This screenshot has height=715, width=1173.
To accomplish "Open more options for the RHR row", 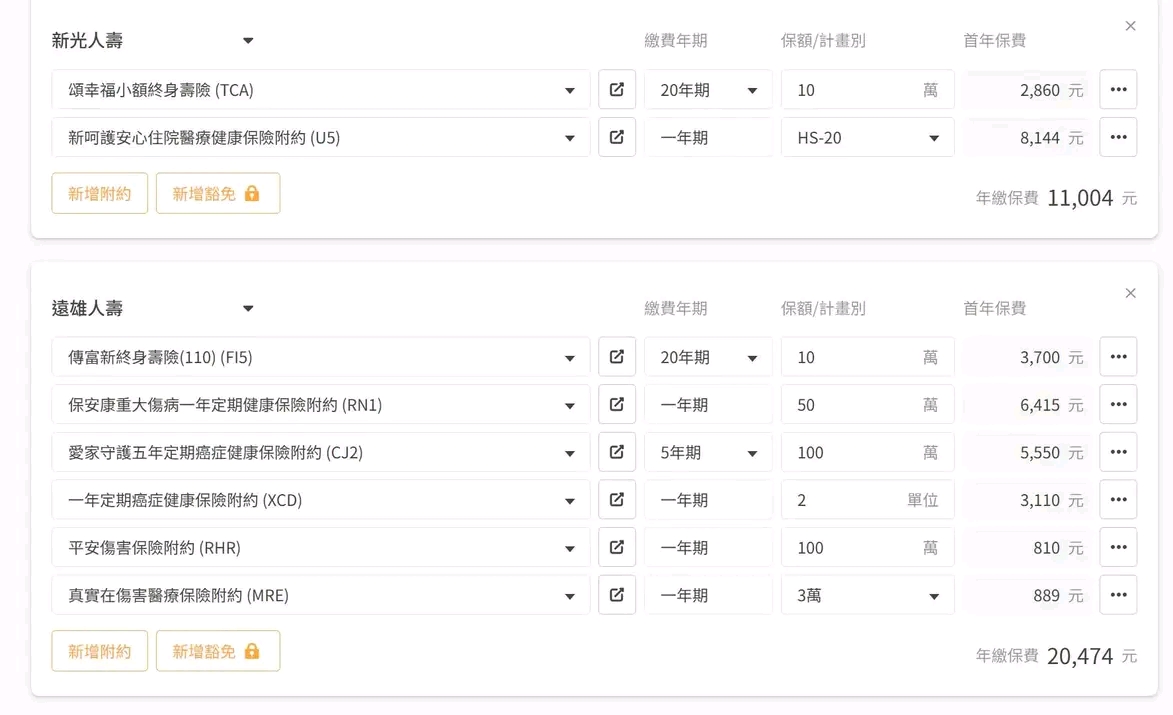I will tap(1118, 547).
